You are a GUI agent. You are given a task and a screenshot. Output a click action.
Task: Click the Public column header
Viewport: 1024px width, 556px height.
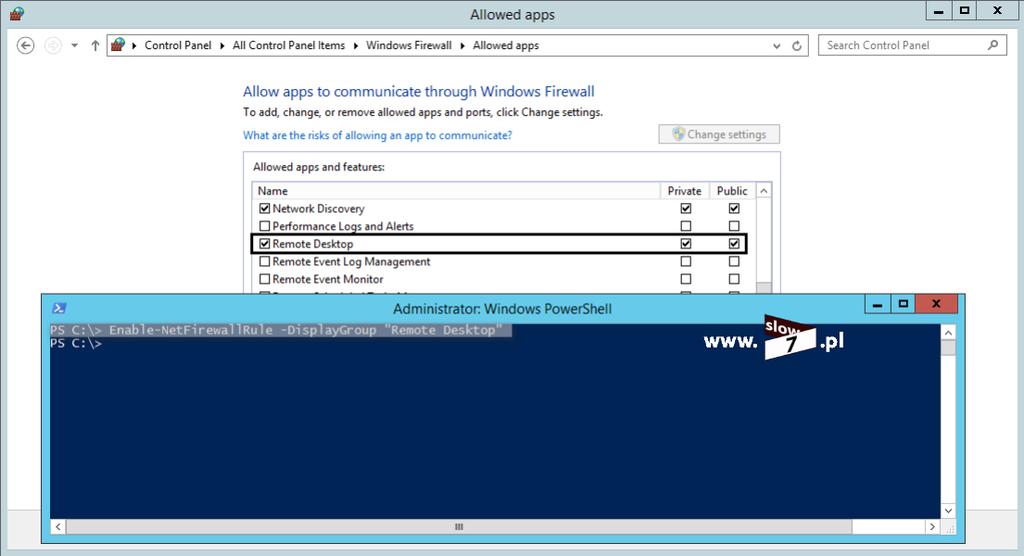point(732,191)
